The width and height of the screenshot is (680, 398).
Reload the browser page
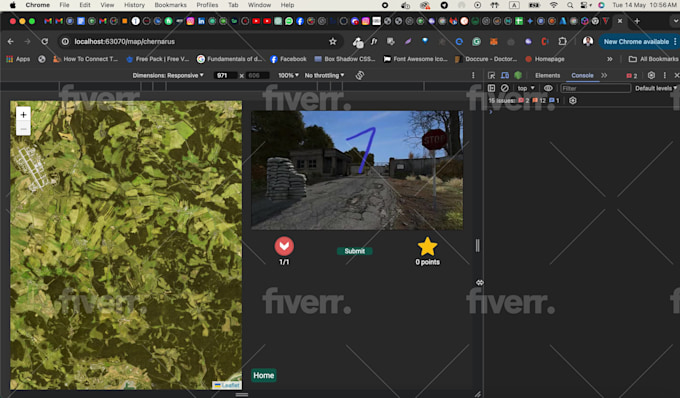click(x=45, y=42)
